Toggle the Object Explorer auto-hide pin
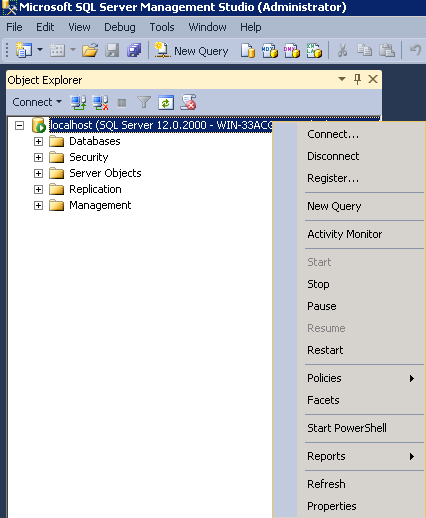The image size is (426, 518). (x=357, y=79)
